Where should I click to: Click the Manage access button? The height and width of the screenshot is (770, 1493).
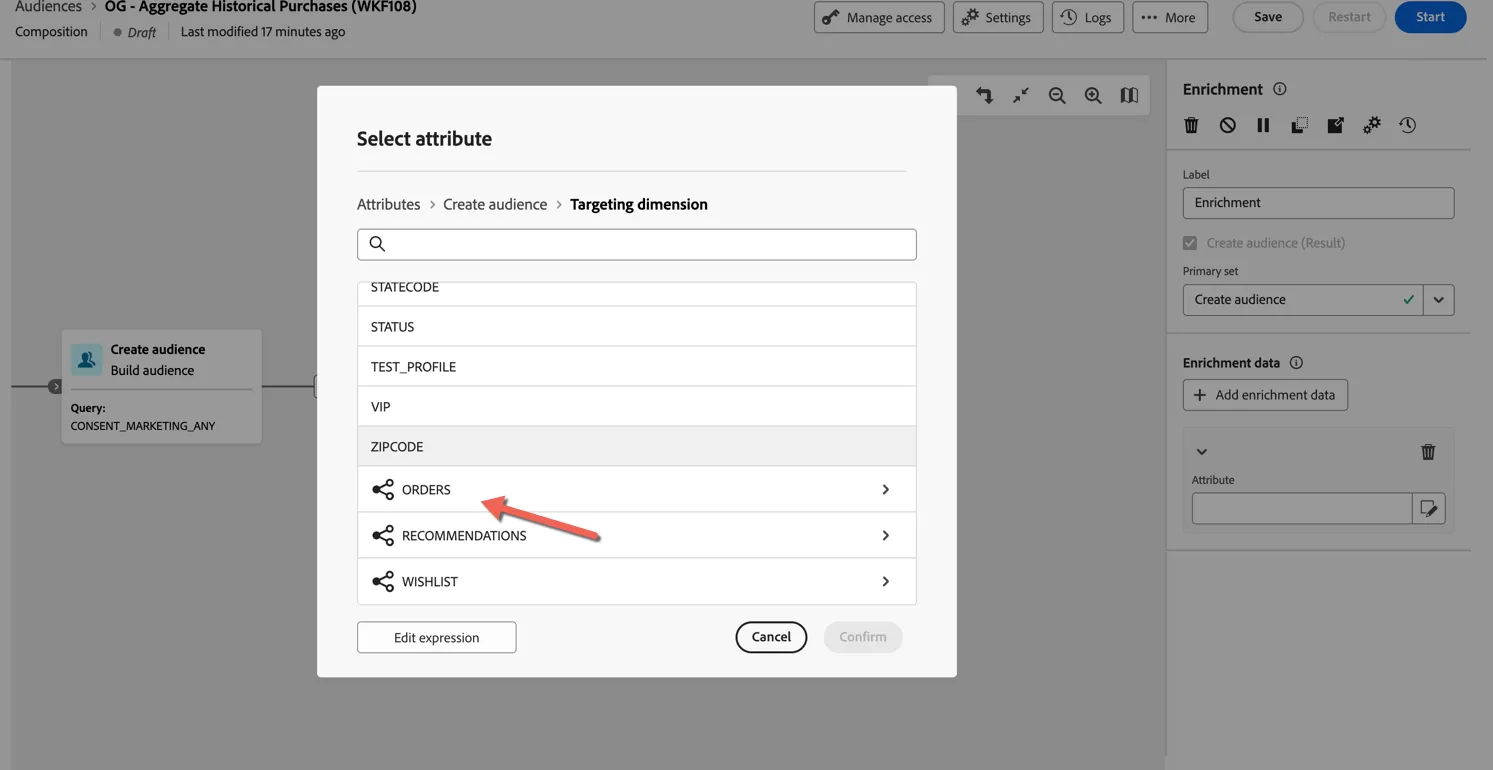pos(879,17)
